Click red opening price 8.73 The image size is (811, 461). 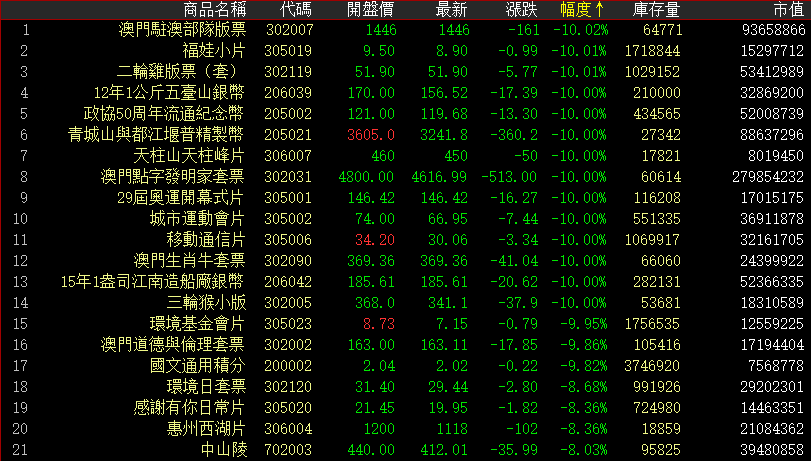click(x=379, y=324)
